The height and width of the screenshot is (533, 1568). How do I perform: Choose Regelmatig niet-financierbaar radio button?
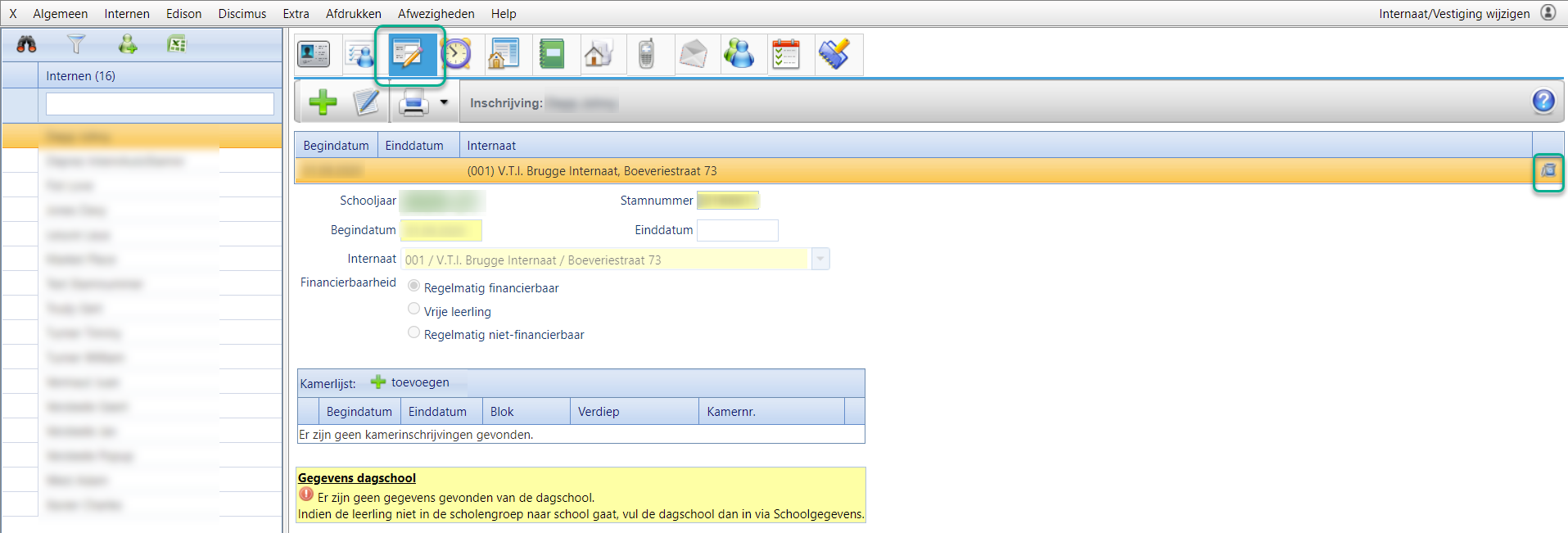(x=414, y=332)
